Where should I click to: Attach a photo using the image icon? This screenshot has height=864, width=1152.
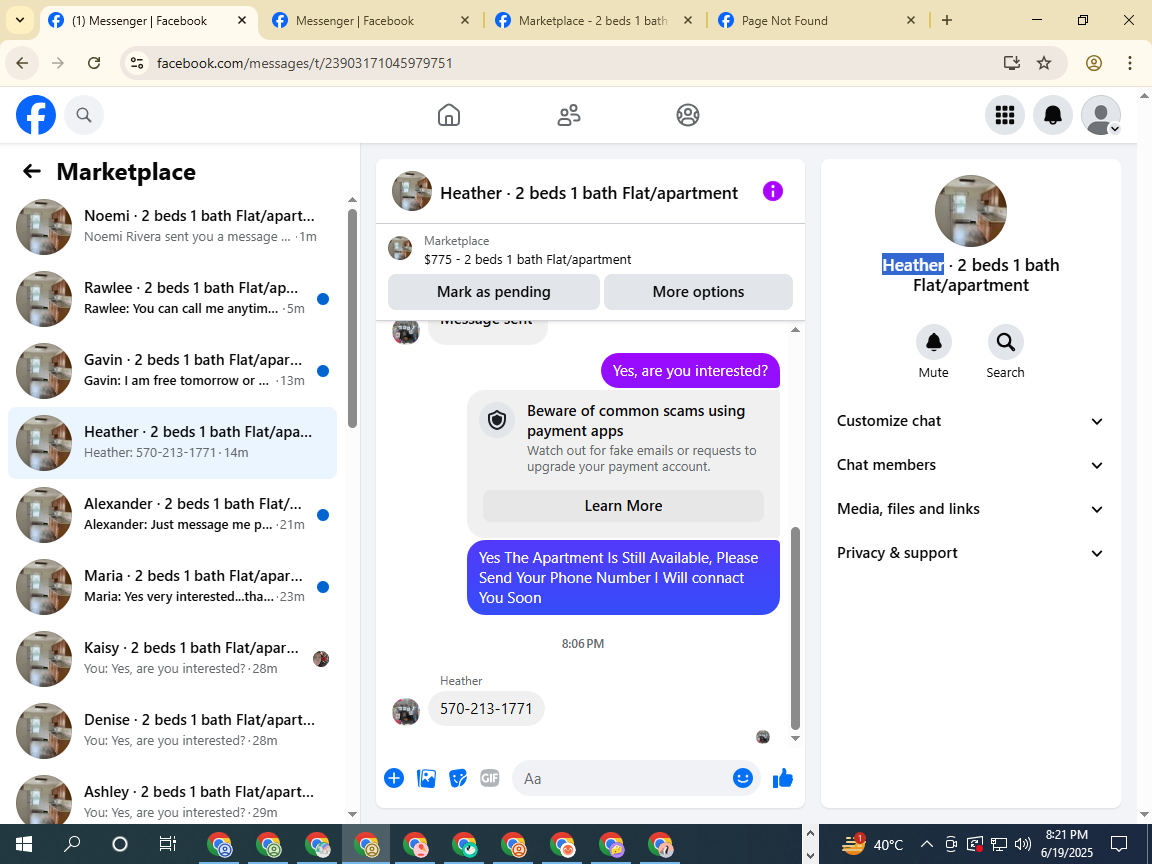(x=426, y=778)
